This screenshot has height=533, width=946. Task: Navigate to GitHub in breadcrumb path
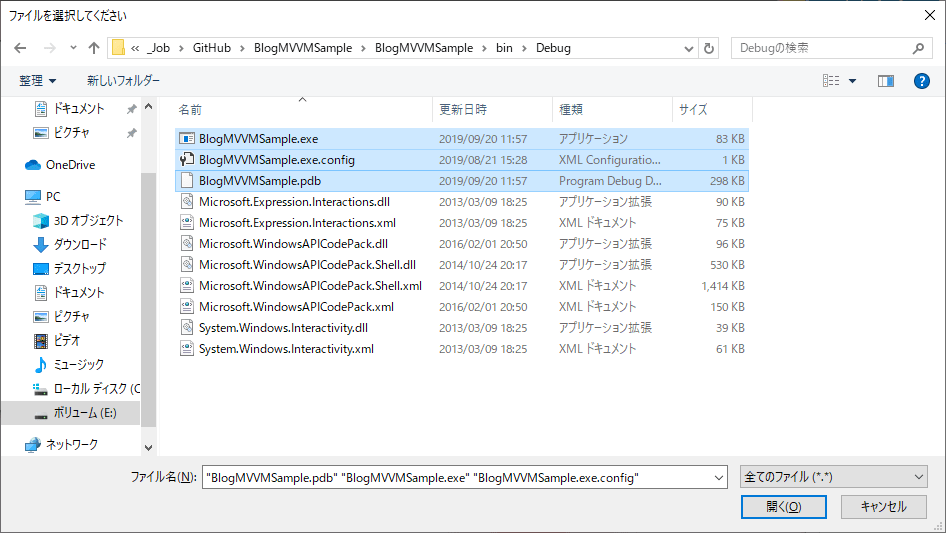[x=212, y=48]
